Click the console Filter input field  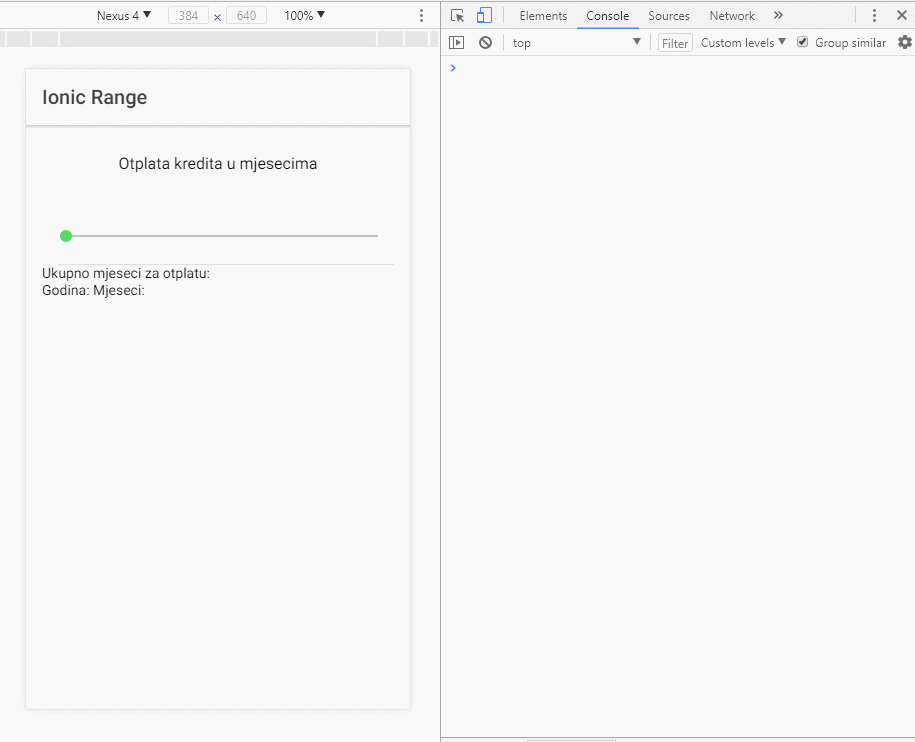675,43
